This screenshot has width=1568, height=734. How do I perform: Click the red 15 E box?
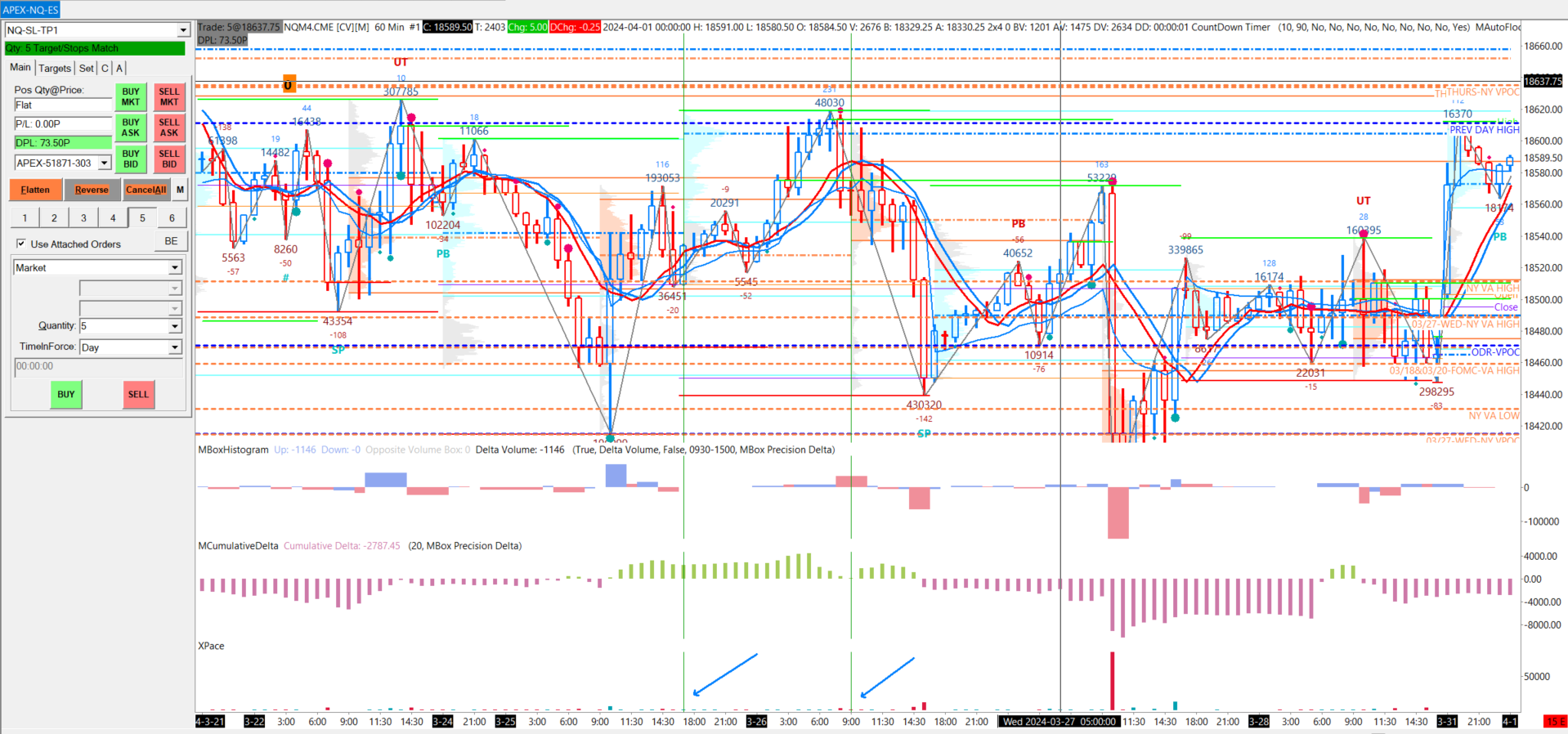[x=1555, y=721]
